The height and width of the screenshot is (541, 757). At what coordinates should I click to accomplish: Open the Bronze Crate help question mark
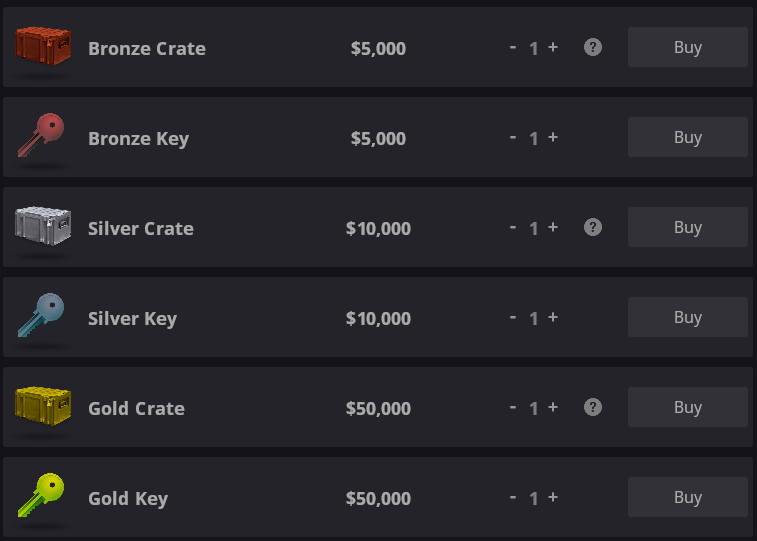tap(593, 47)
